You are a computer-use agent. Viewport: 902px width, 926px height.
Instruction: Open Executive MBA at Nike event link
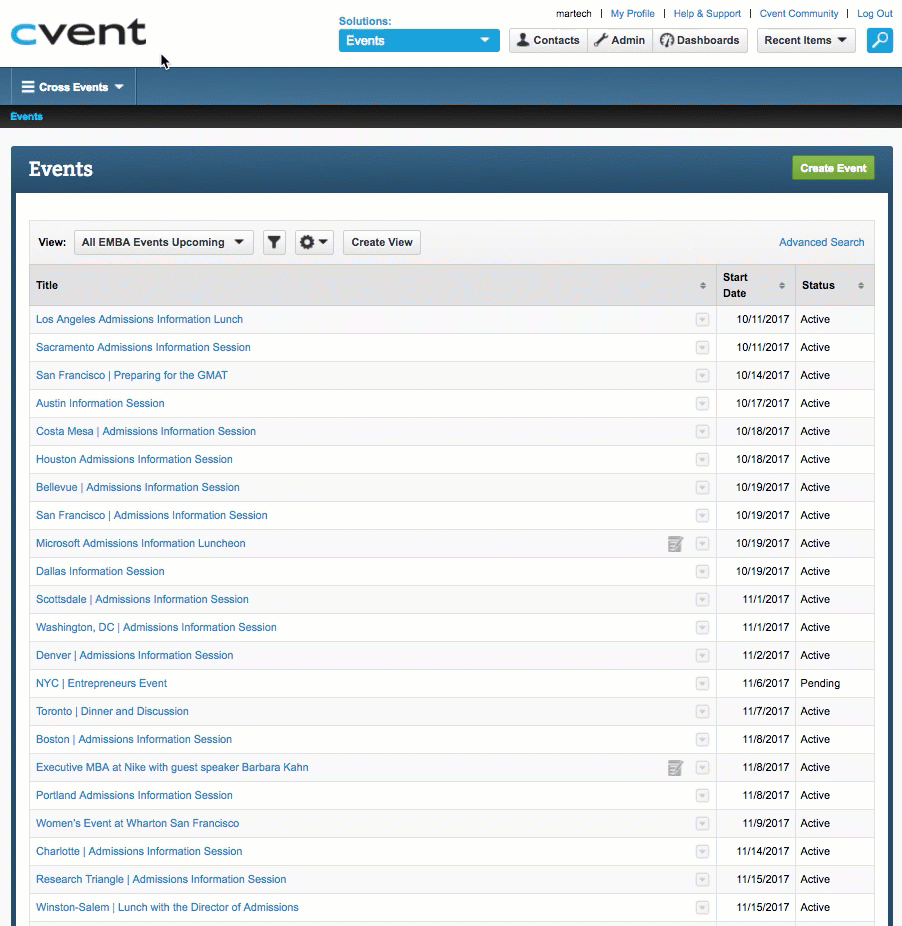(172, 767)
